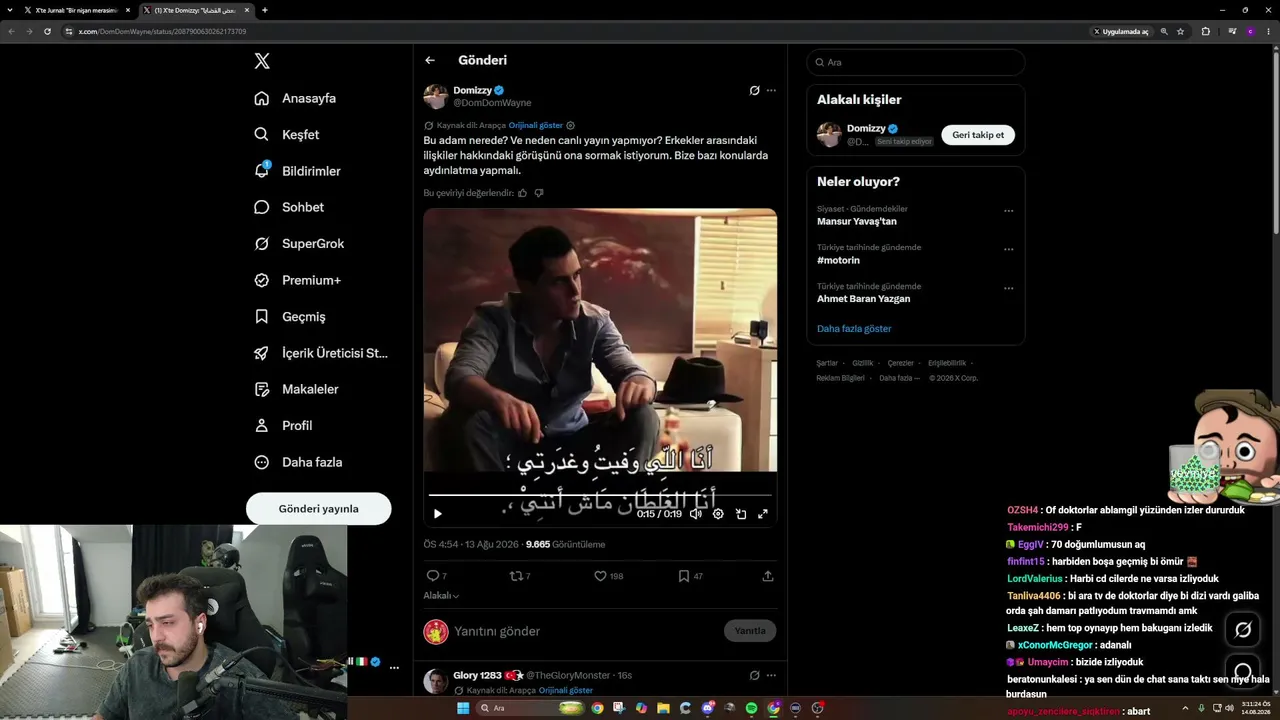Show original of Glory 1283's reply
The image size is (1280, 720).
pyautogui.click(x=566, y=691)
